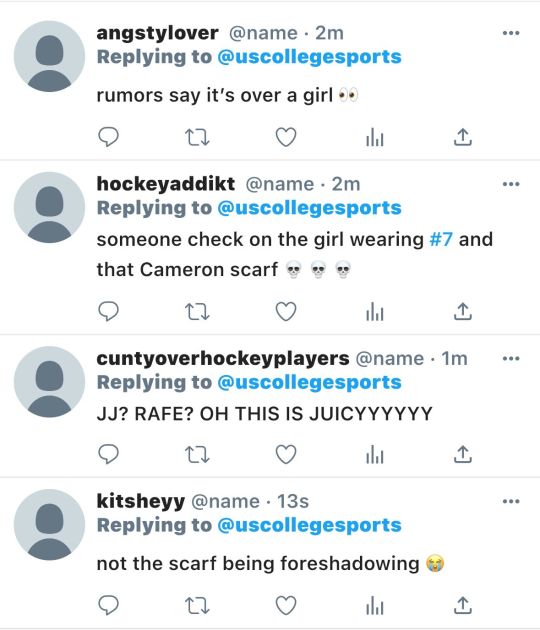Like hockeyaddikt's Cameron scarf tweet
The image size is (540, 630).
[286, 311]
